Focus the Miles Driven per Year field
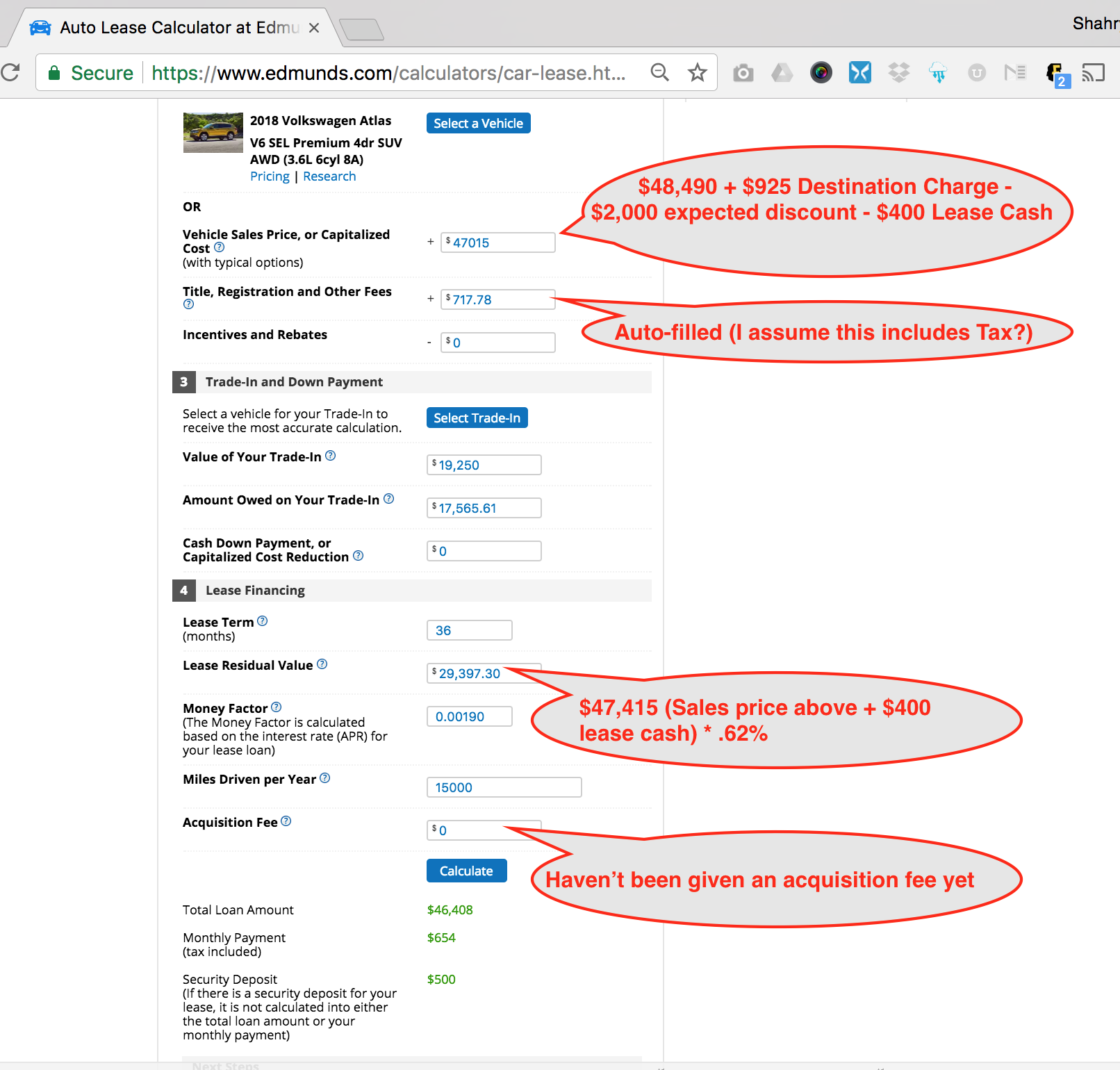The height and width of the screenshot is (1070, 1120). 504,787
